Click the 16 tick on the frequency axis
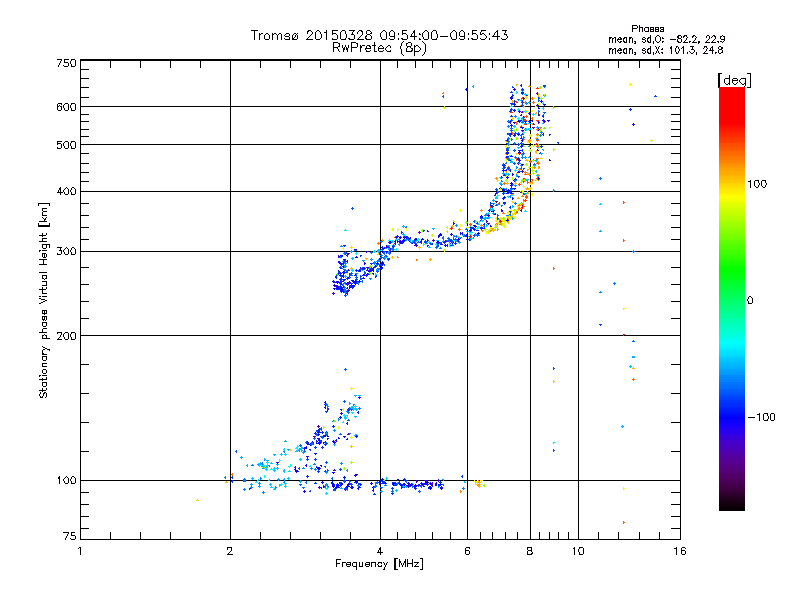 pos(679,551)
